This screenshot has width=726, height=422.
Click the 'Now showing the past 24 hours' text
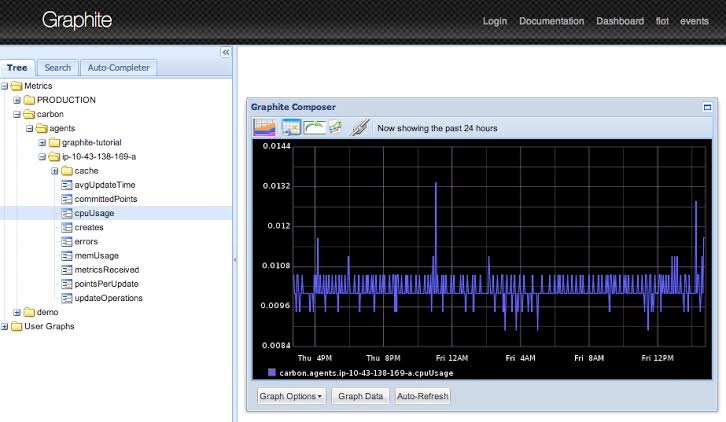(437, 128)
